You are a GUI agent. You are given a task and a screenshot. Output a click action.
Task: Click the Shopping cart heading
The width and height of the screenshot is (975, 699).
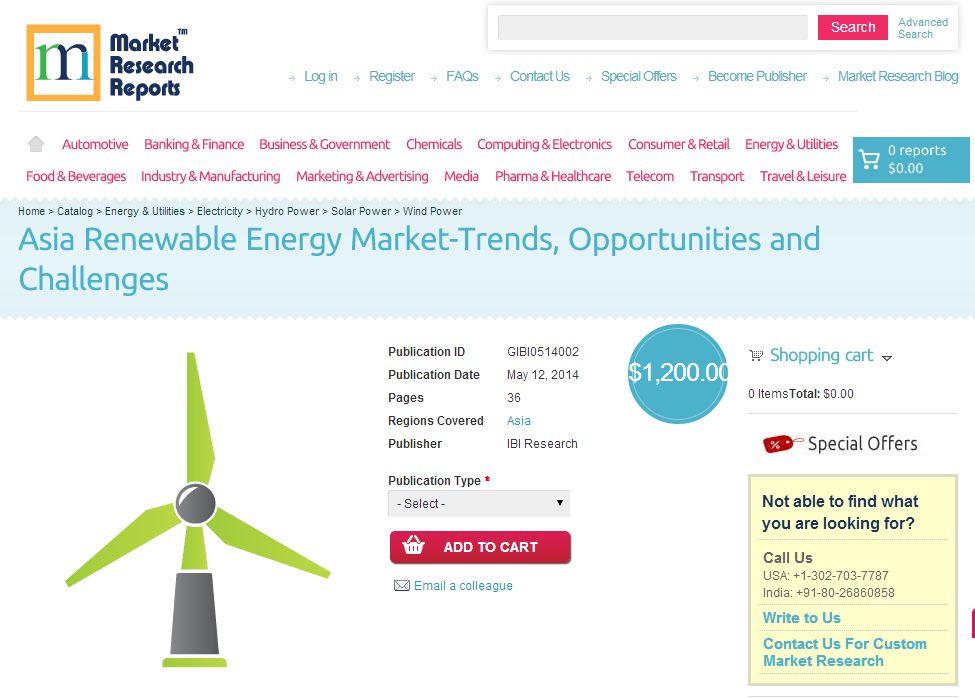(821, 355)
